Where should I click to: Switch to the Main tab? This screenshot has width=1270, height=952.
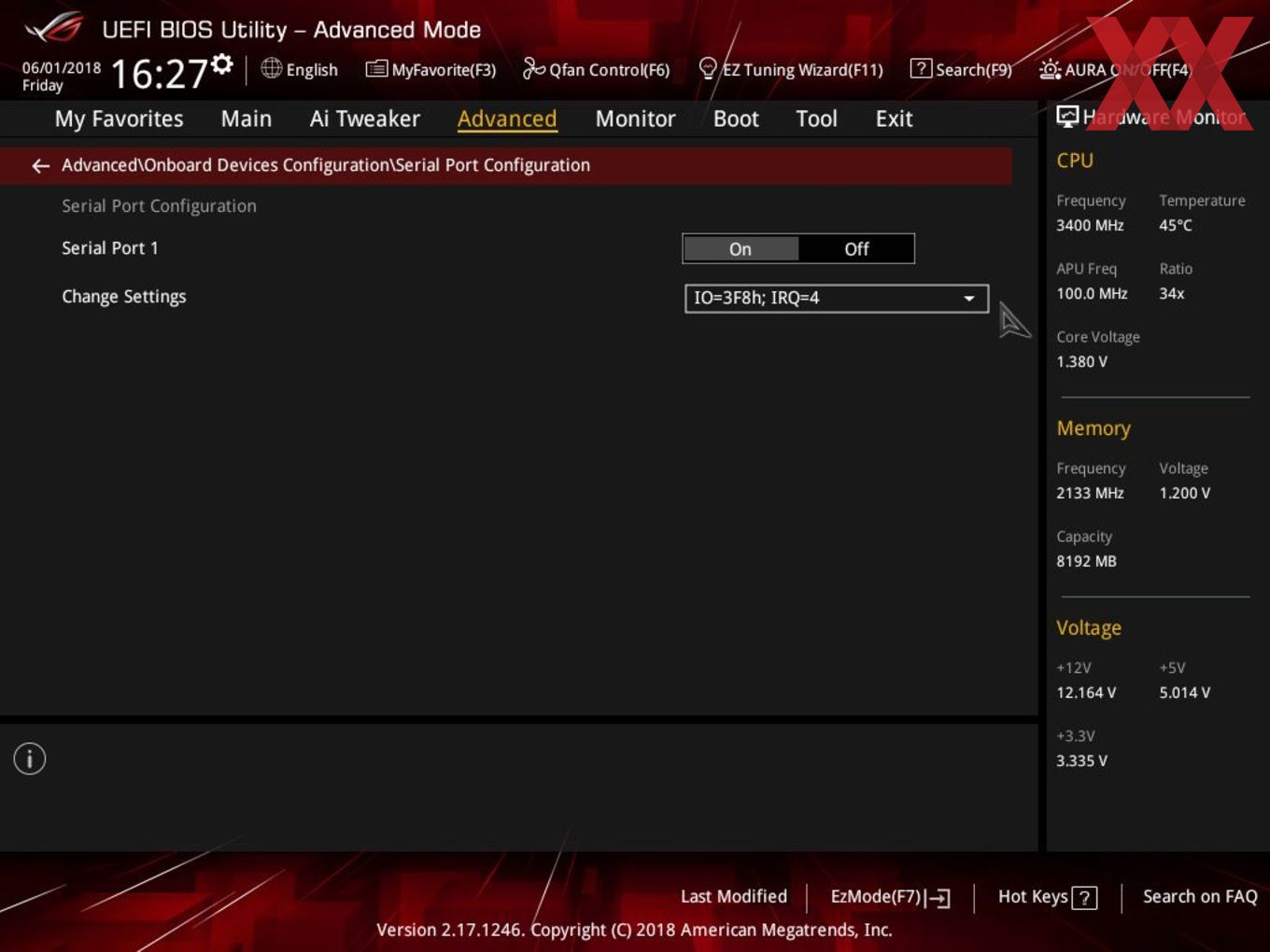click(247, 119)
